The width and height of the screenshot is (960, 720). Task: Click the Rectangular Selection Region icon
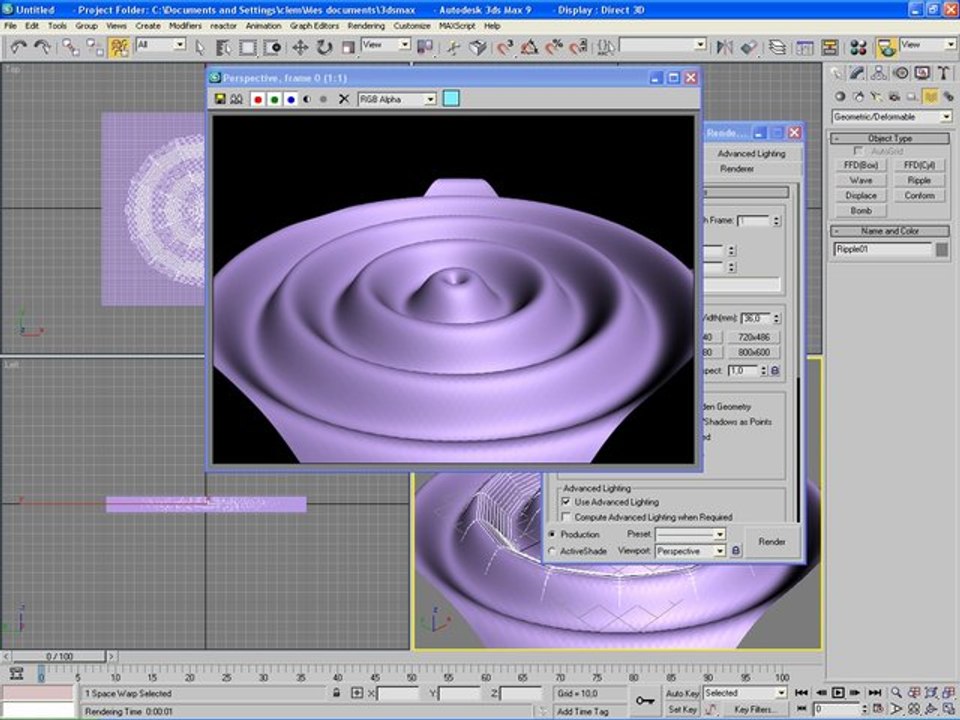248,47
